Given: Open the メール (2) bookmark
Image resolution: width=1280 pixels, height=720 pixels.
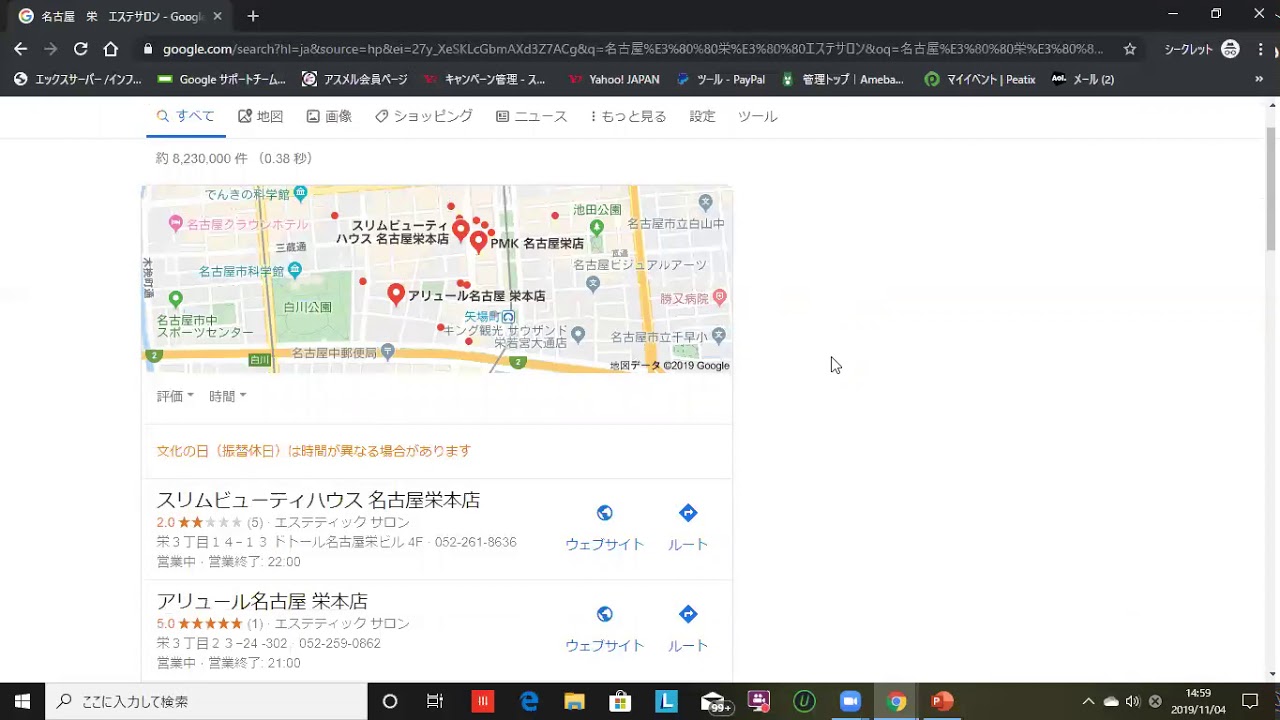Looking at the screenshot, I should [x=1083, y=79].
